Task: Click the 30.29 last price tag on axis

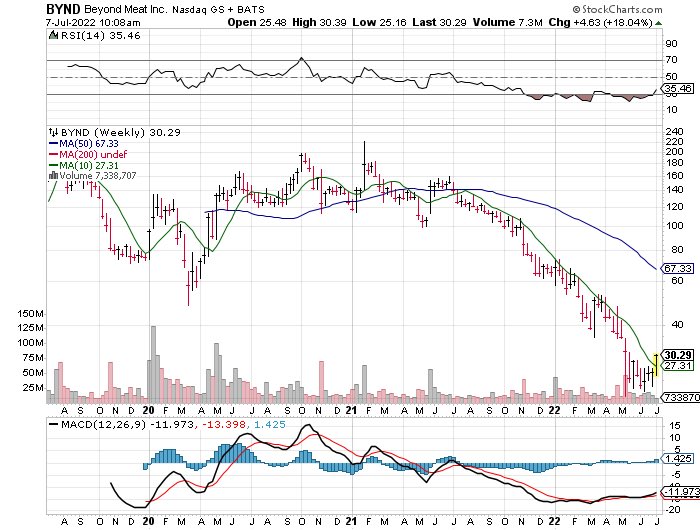Action: pyautogui.click(x=679, y=355)
